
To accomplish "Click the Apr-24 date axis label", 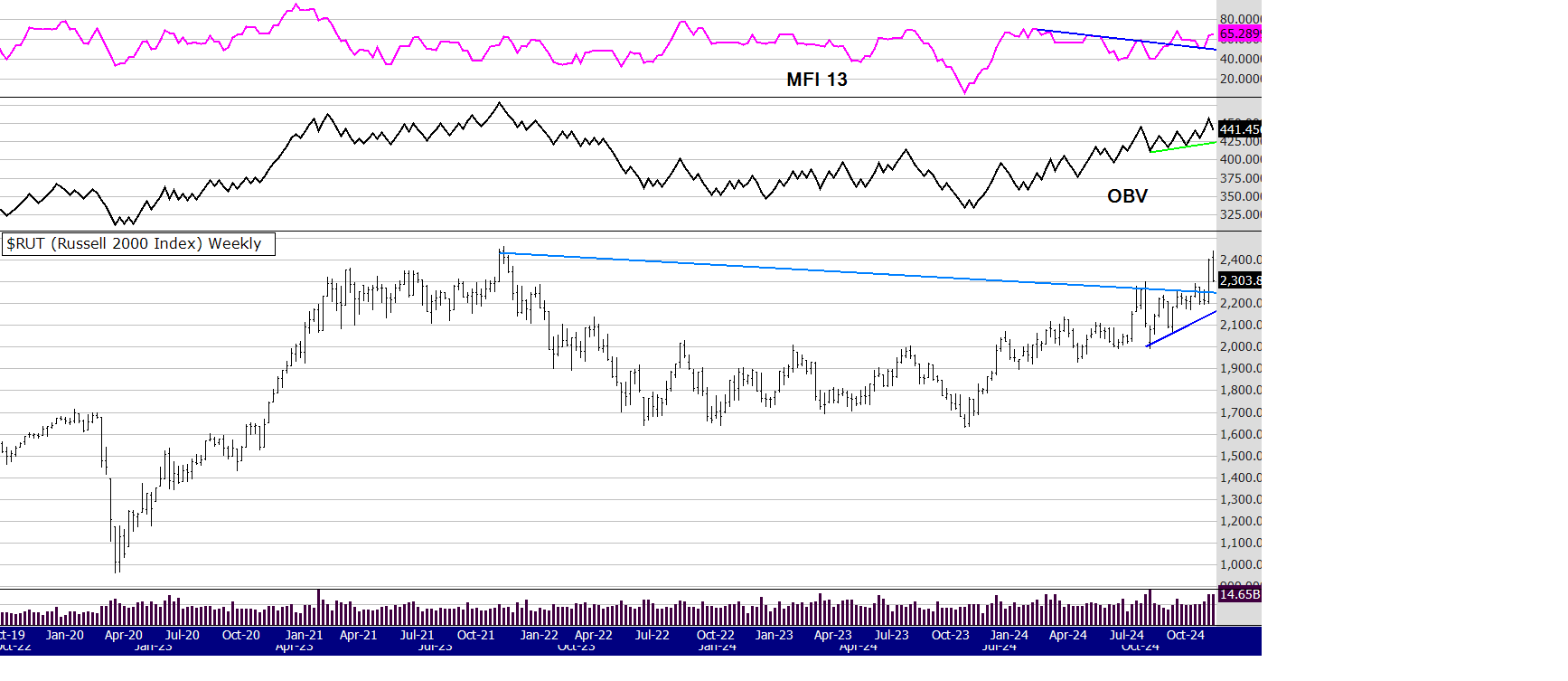I will click(1068, 635).
